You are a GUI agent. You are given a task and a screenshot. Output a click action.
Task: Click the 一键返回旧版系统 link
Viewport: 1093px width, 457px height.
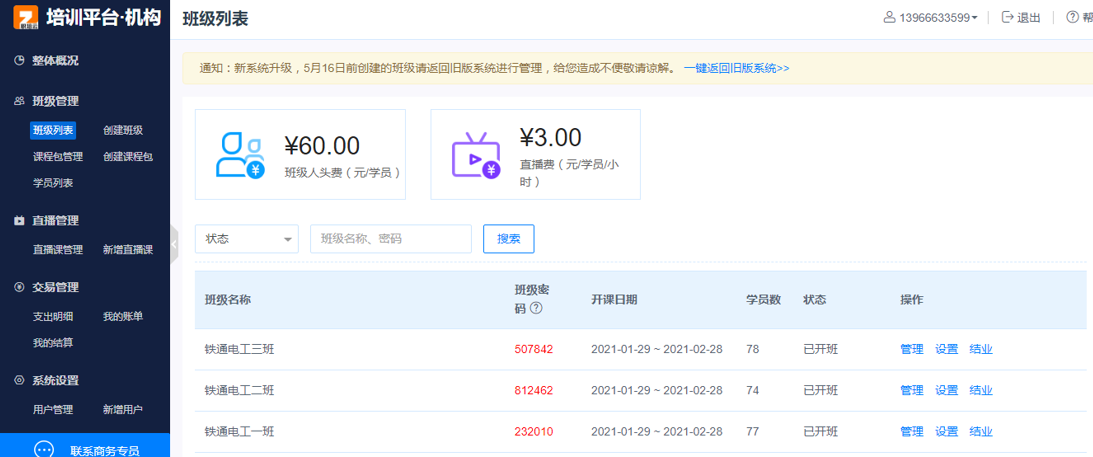pyautogui.click(x=736, y=68)
